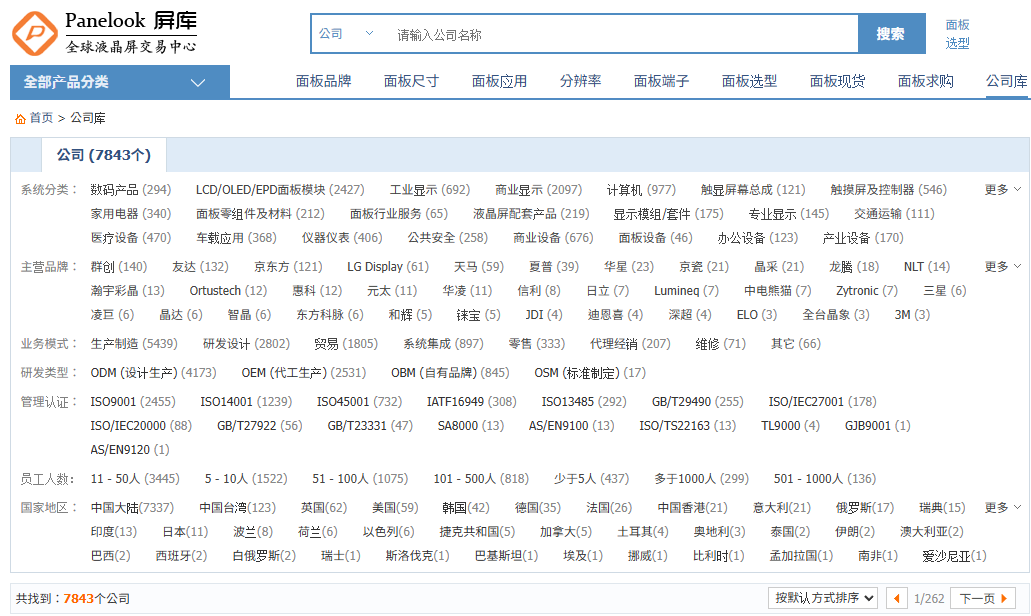The width and height of the screenshot is (1031, 616).
Task: Filter by 商业显示 (2097)
Action: (x=539, y=190)
